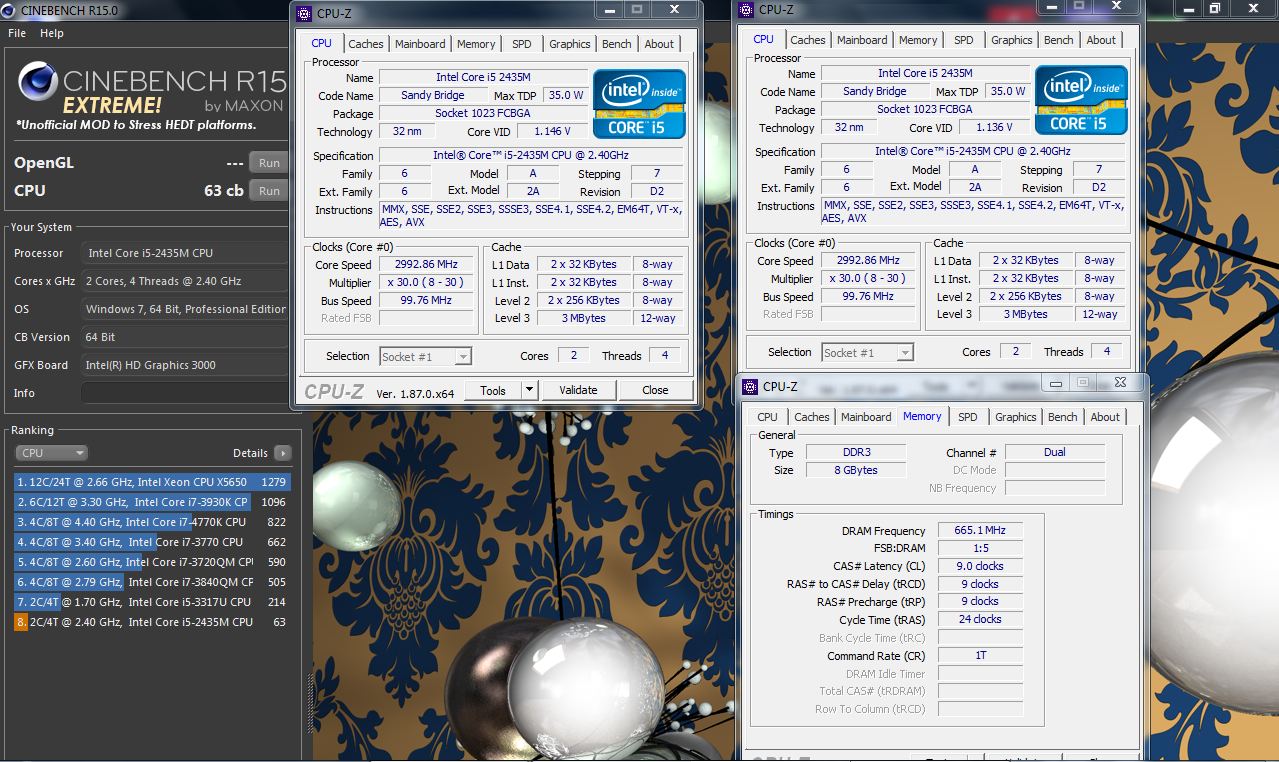
Task: Click Core VID value 1.146 V
Action: tap(552, 131)
